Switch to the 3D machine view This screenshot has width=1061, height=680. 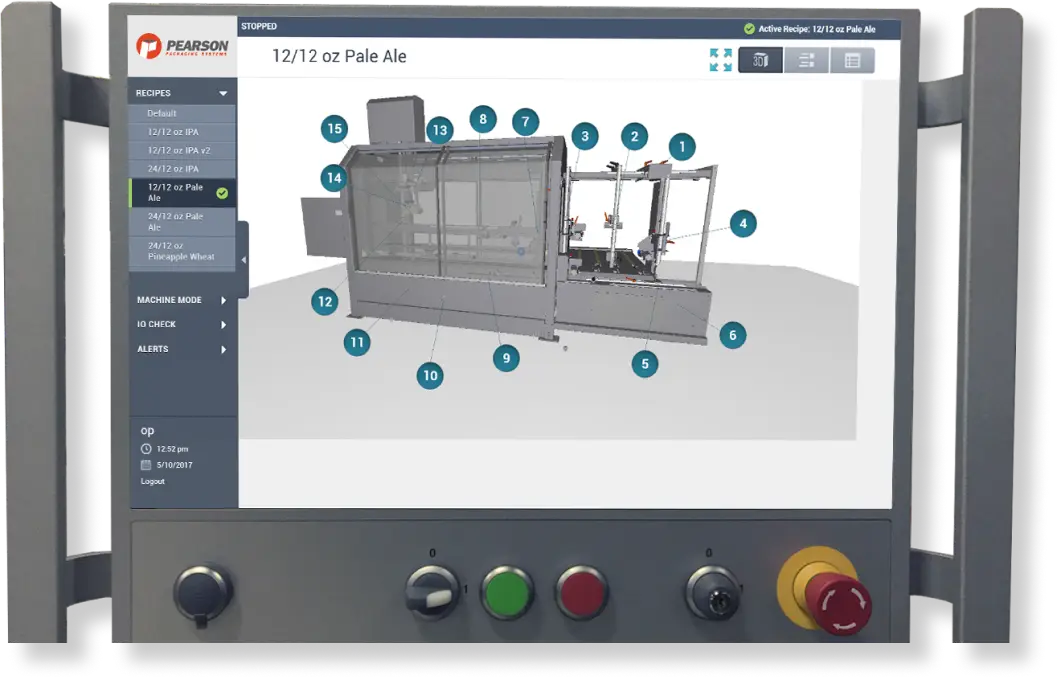(760, 60)
